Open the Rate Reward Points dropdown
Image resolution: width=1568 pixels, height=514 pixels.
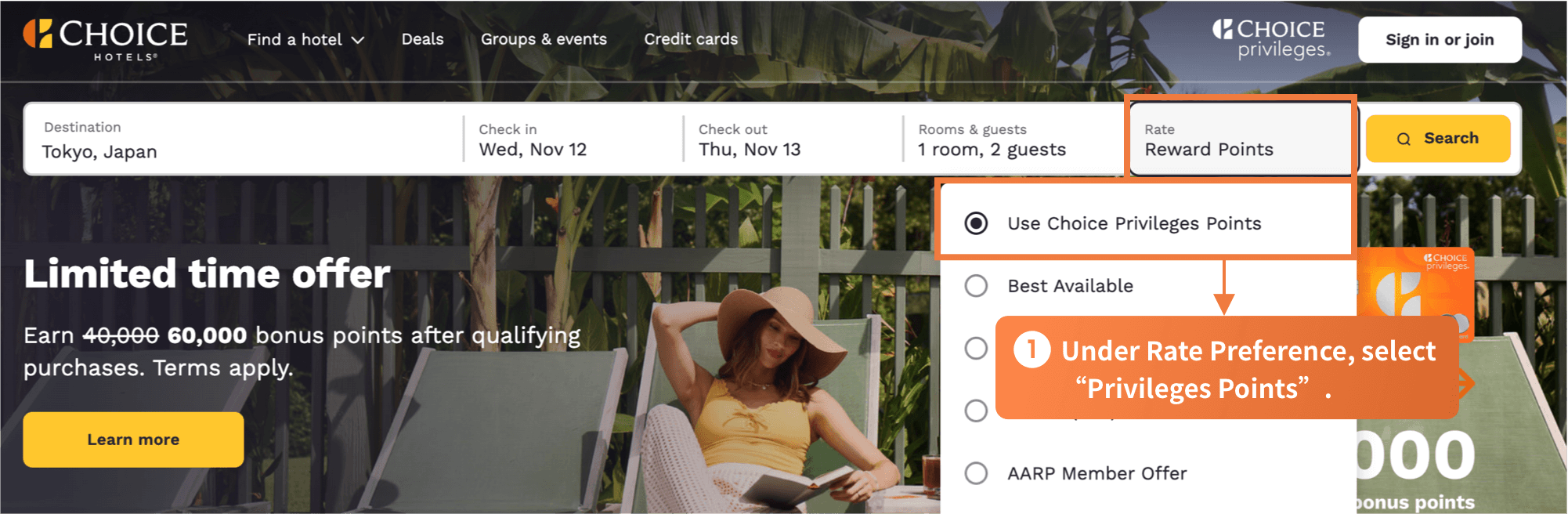(x=1241, y=139)
